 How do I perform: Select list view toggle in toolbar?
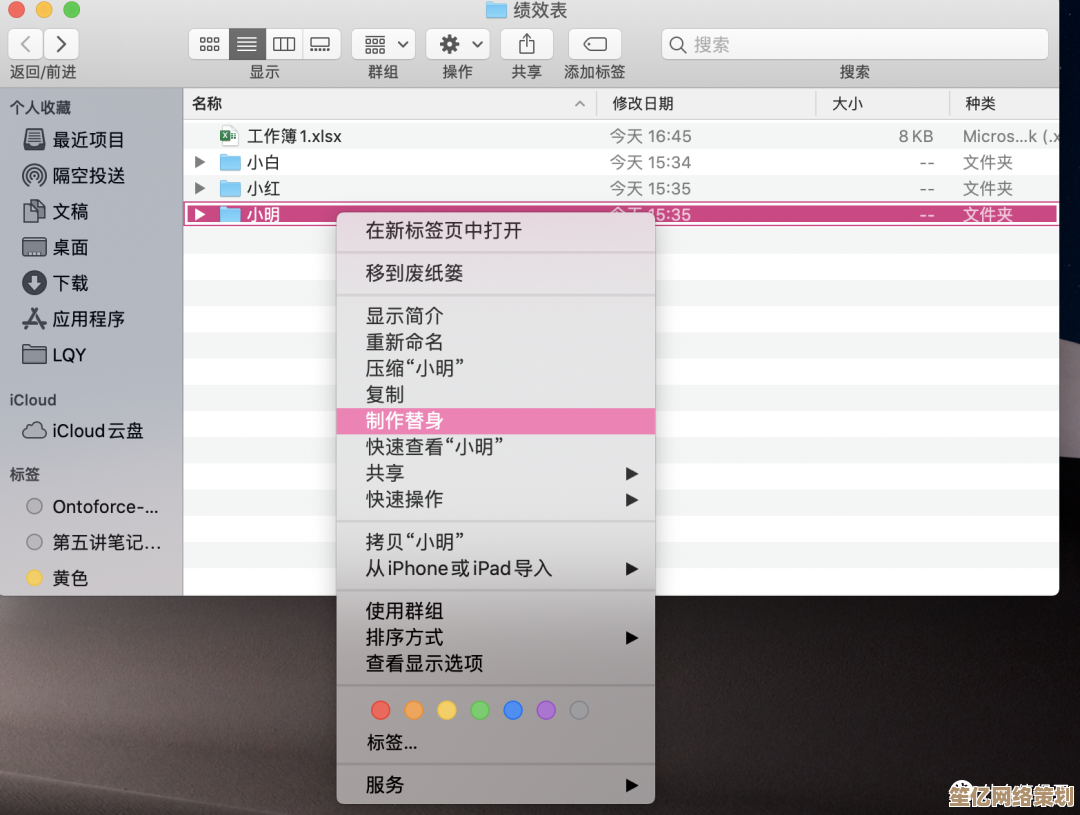point(246,44)
